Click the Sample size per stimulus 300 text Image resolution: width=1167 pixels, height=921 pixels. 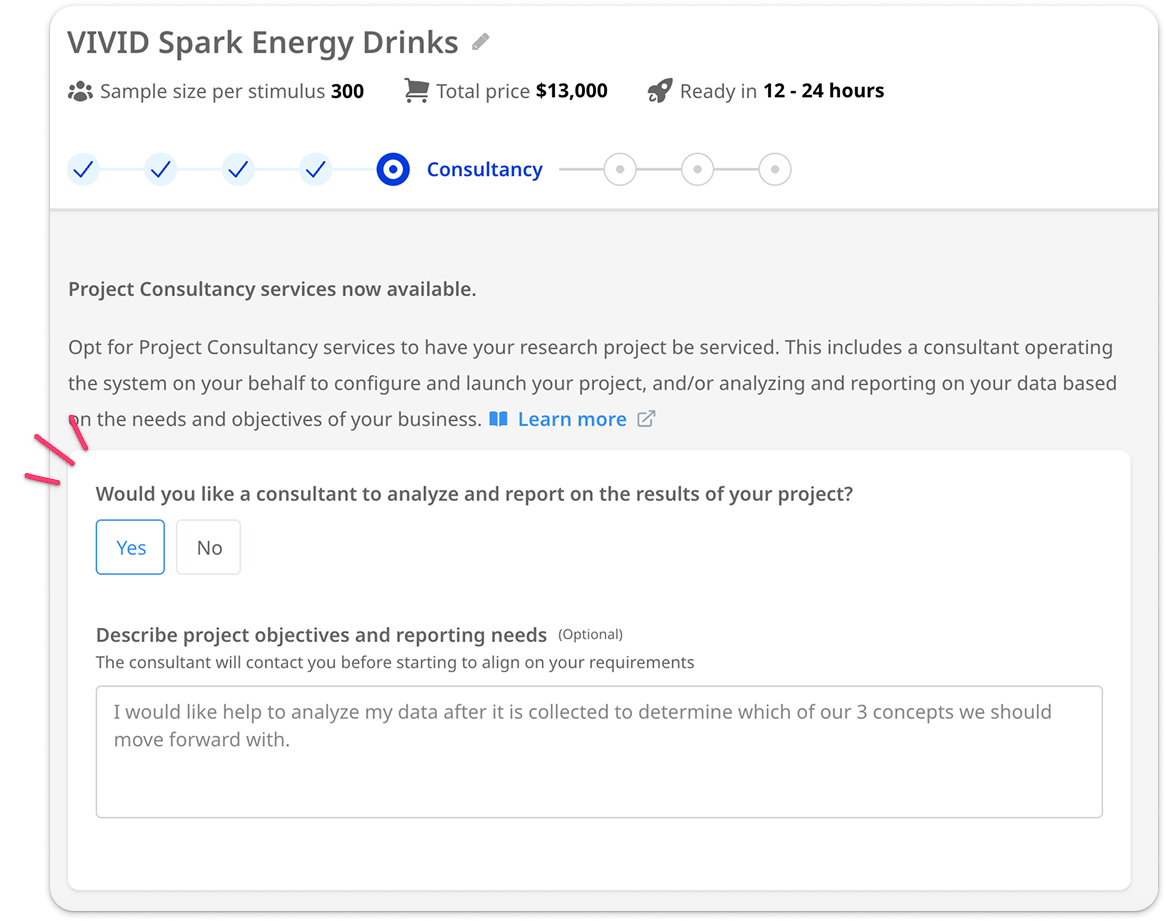tap(232, 92)
